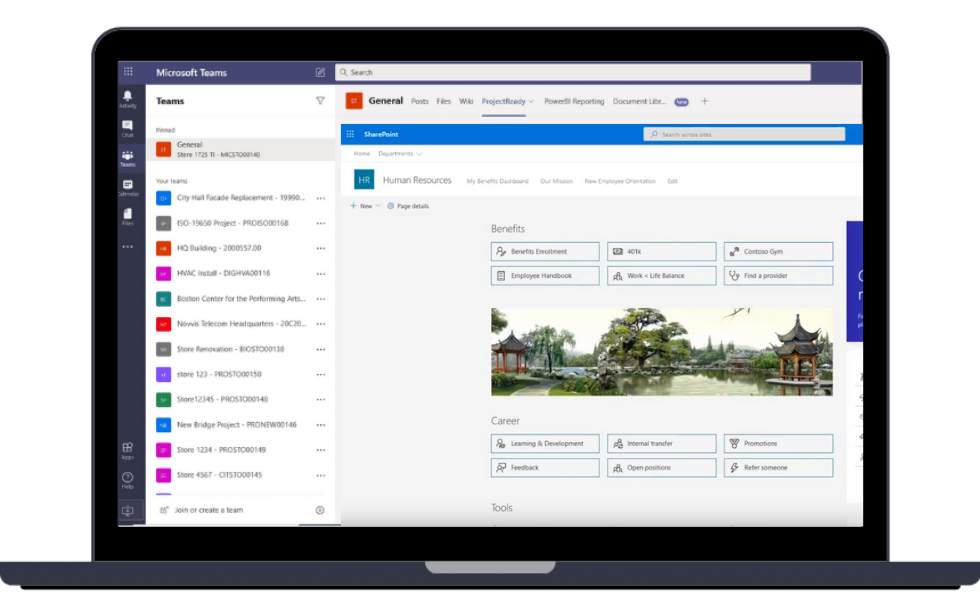Select Store 4567 - CITSTO00145 team

click(241, 475)
